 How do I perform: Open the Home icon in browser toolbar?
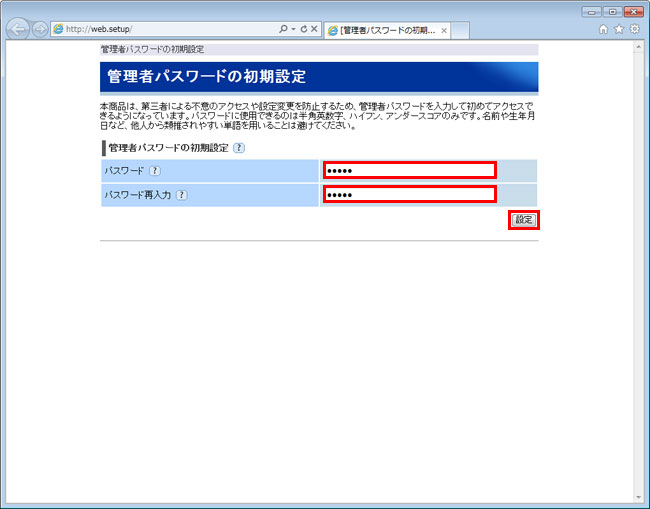(603, 30)
